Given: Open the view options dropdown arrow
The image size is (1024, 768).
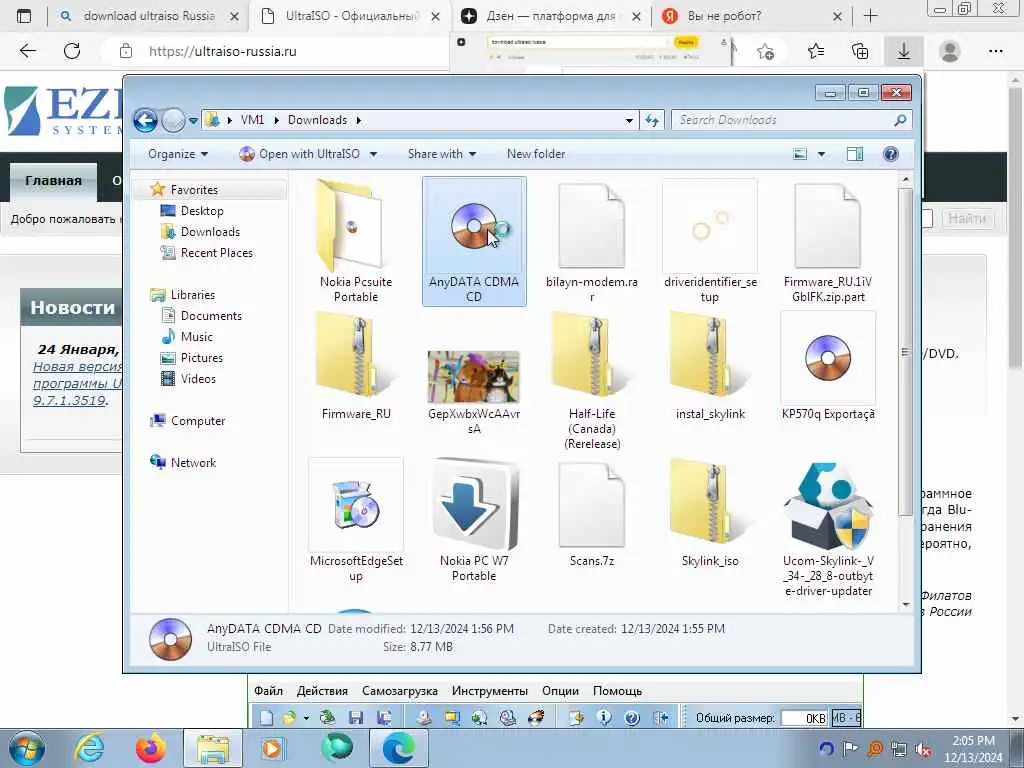Looking at the screenshot, I should coord(822,155).
